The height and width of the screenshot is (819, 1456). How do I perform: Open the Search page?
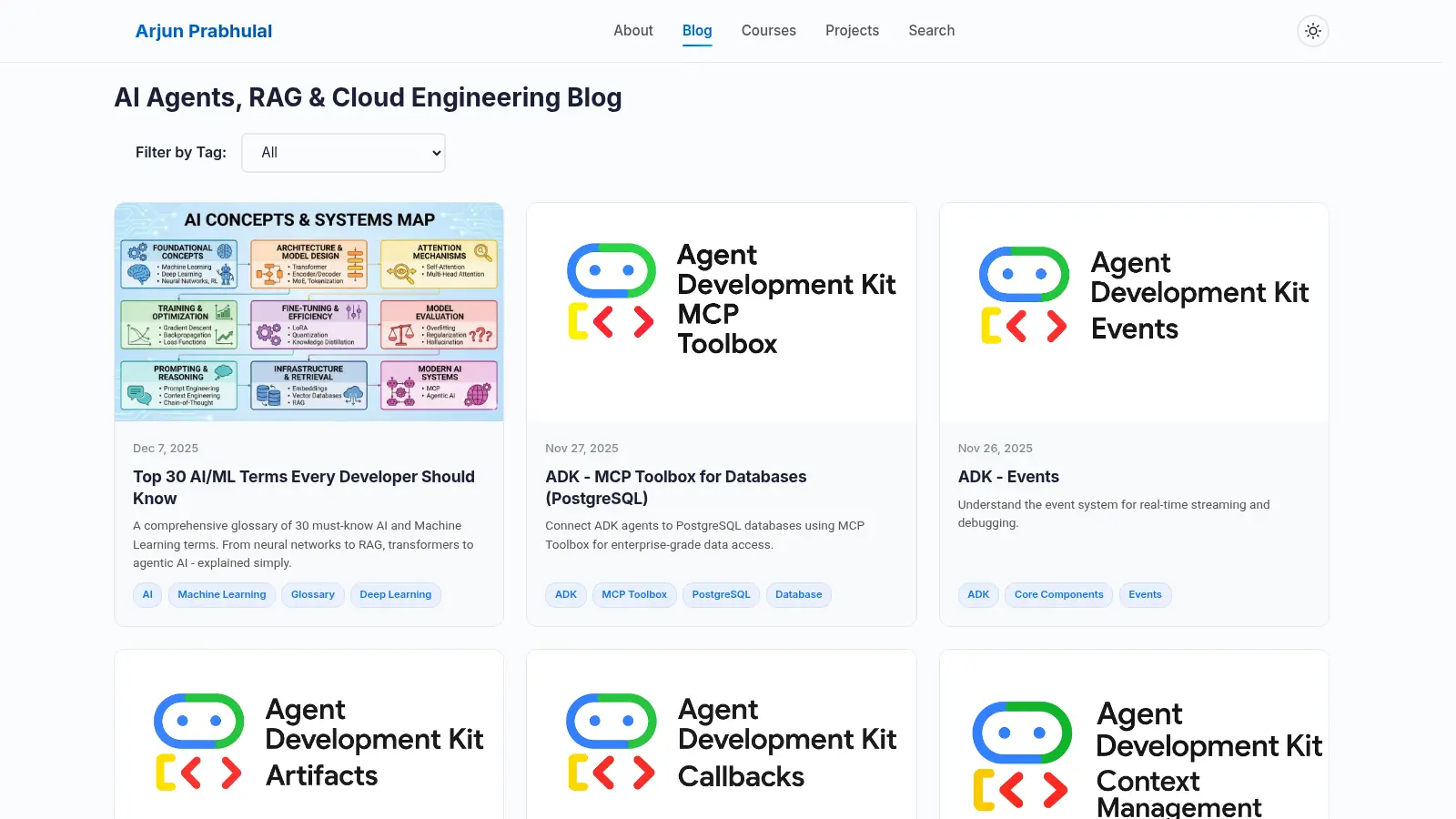tap(932, 31)
